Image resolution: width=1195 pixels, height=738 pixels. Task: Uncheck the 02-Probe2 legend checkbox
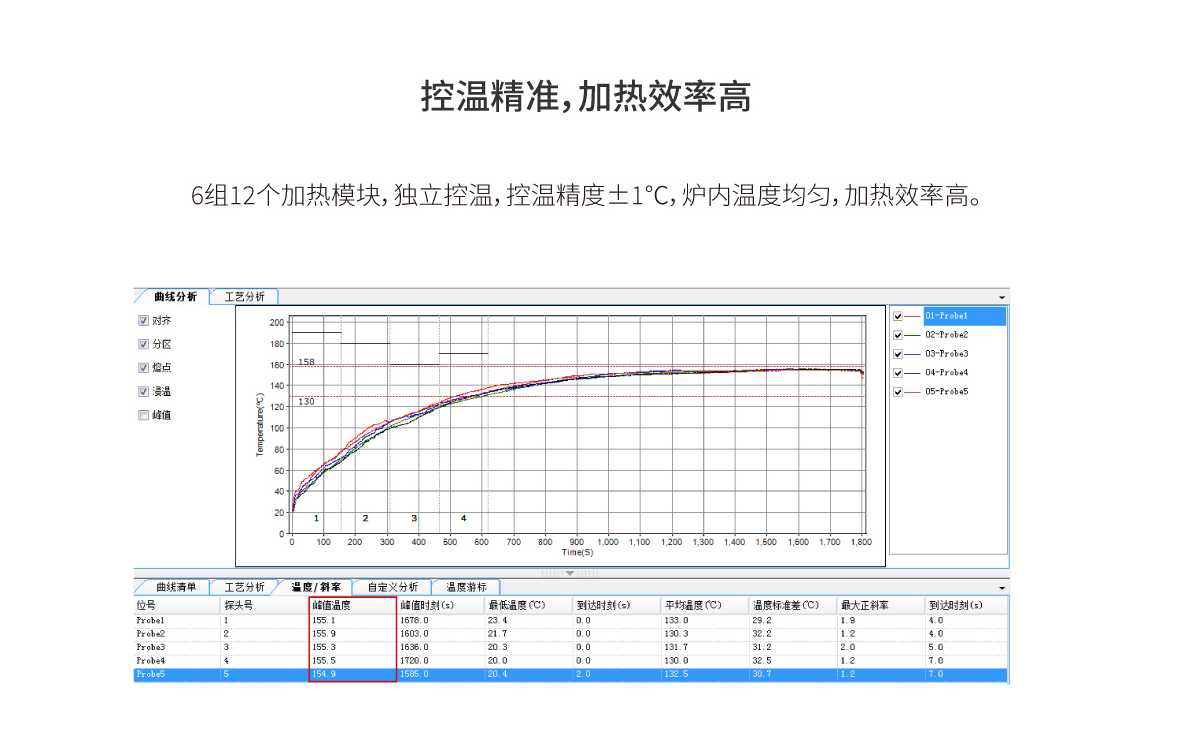(x=898, y=335)
